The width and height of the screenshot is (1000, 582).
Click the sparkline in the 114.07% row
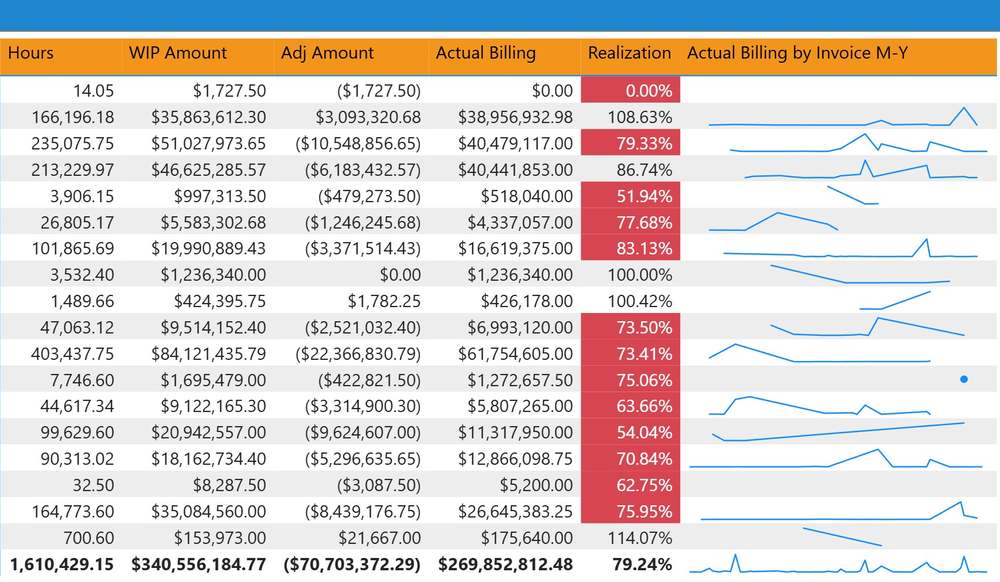coord(842,537)
